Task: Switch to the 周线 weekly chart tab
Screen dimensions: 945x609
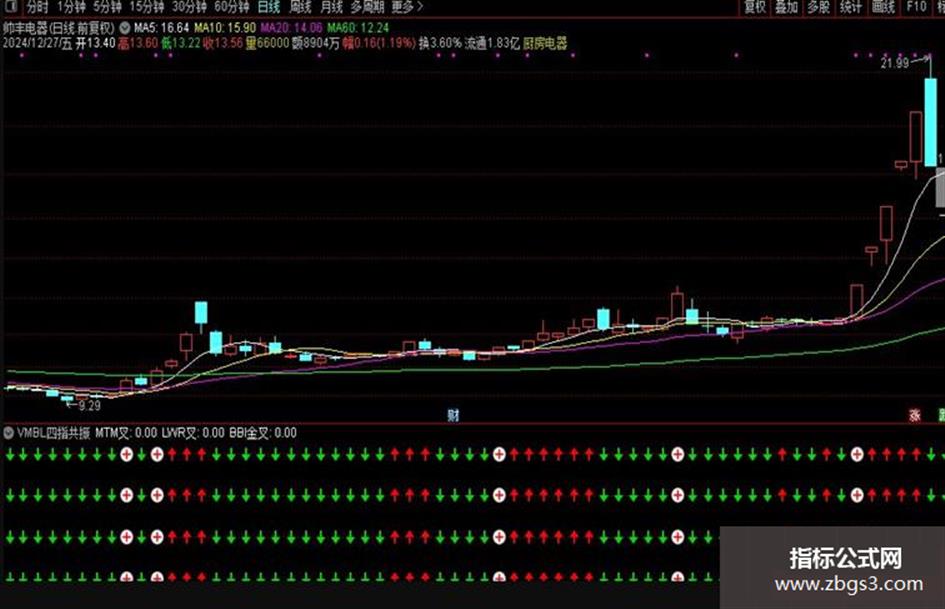Action: (x=300, y=7)
